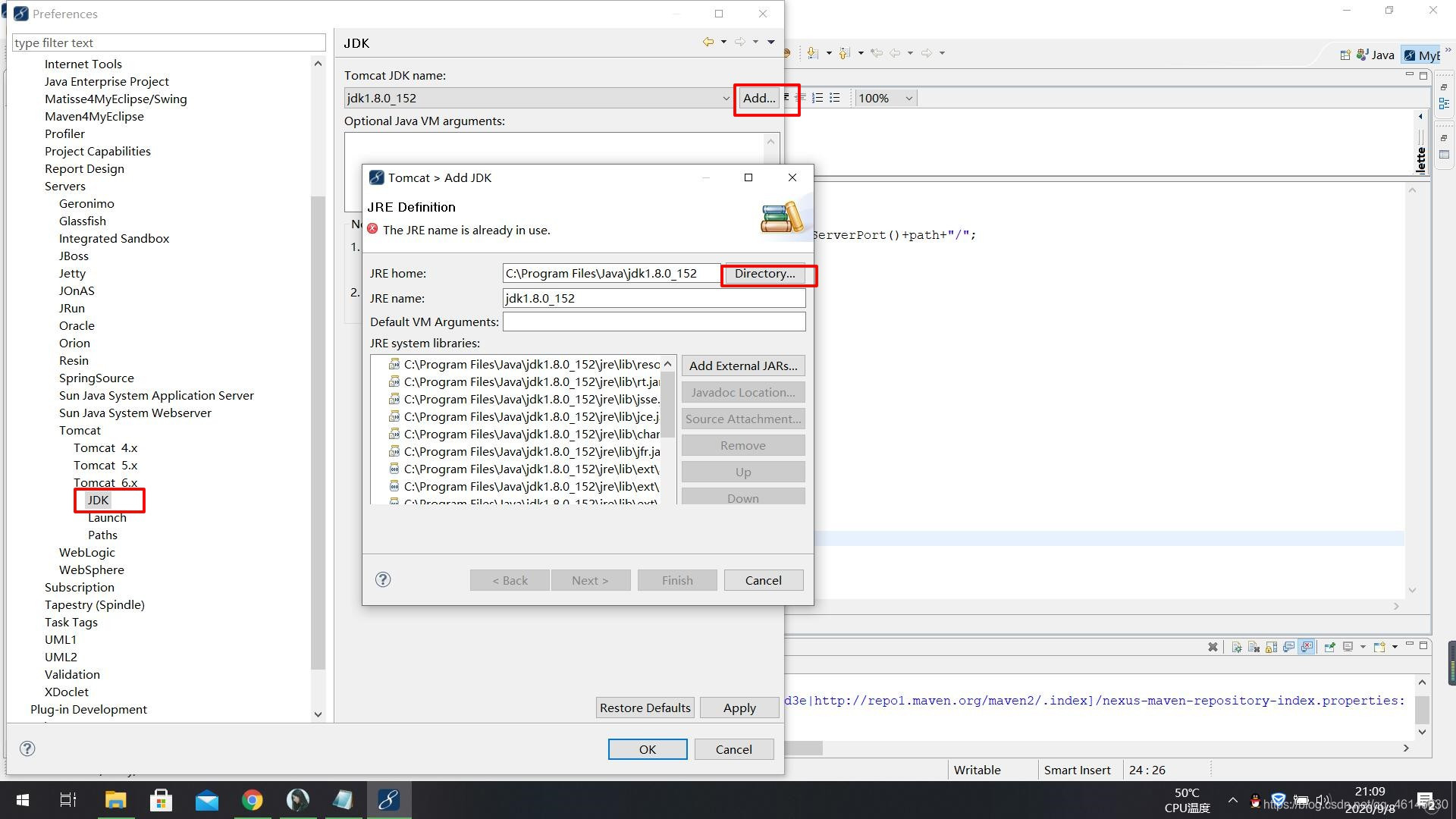Open Chrome from the taskbar

pyautogui.click(x=253, y=800)
